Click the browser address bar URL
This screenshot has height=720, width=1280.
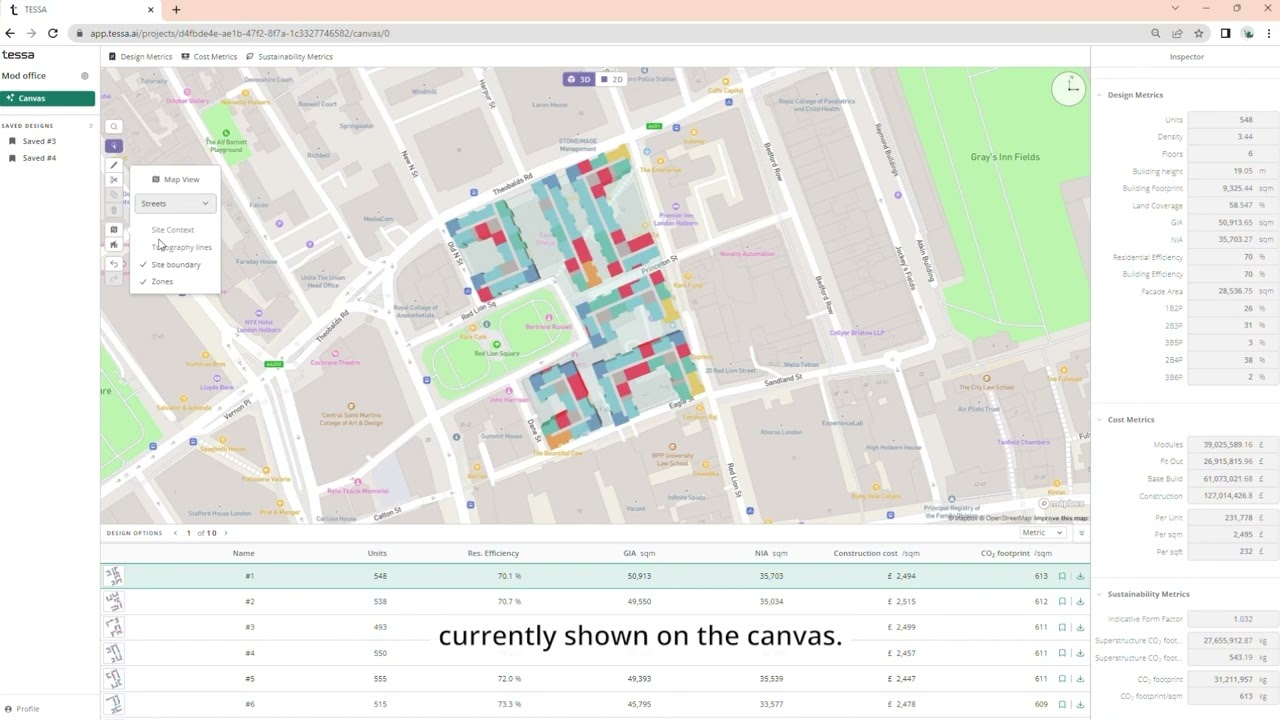pos(240,33)
